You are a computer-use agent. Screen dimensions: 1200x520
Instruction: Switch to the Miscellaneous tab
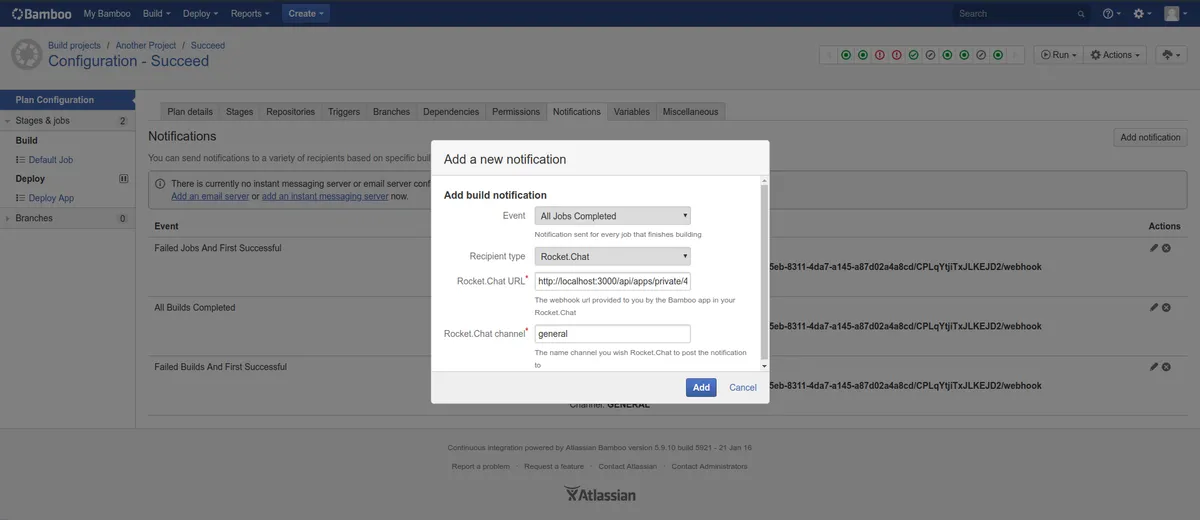pos(690,112)
